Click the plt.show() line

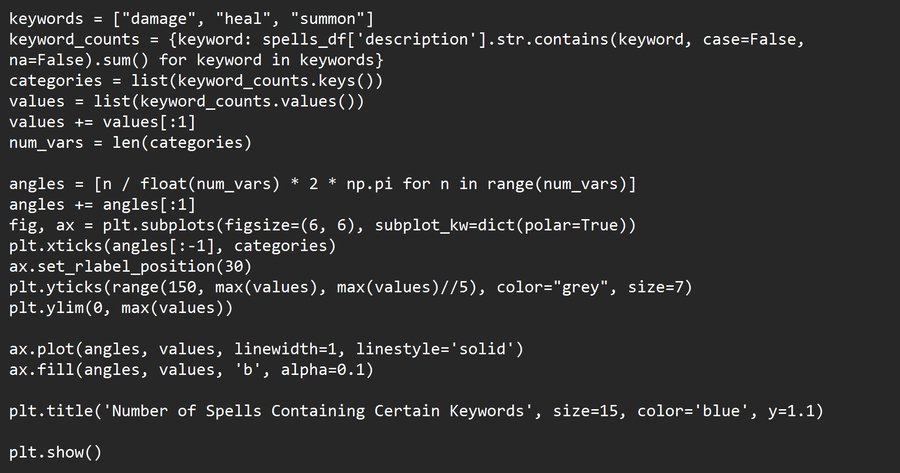pyautogui.click(x=56, y=453)
